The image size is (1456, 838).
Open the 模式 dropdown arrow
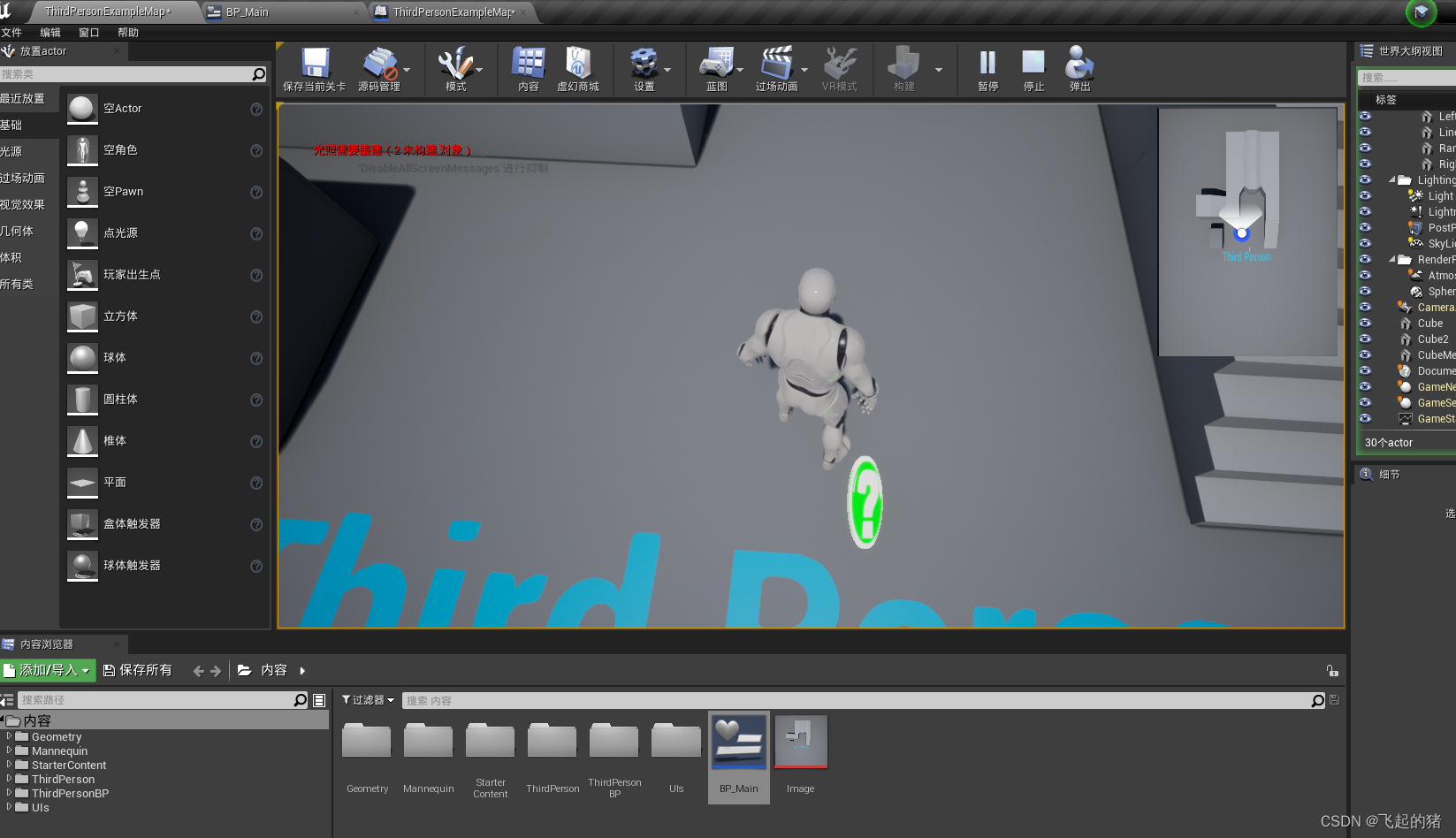[x=479, y=69]
